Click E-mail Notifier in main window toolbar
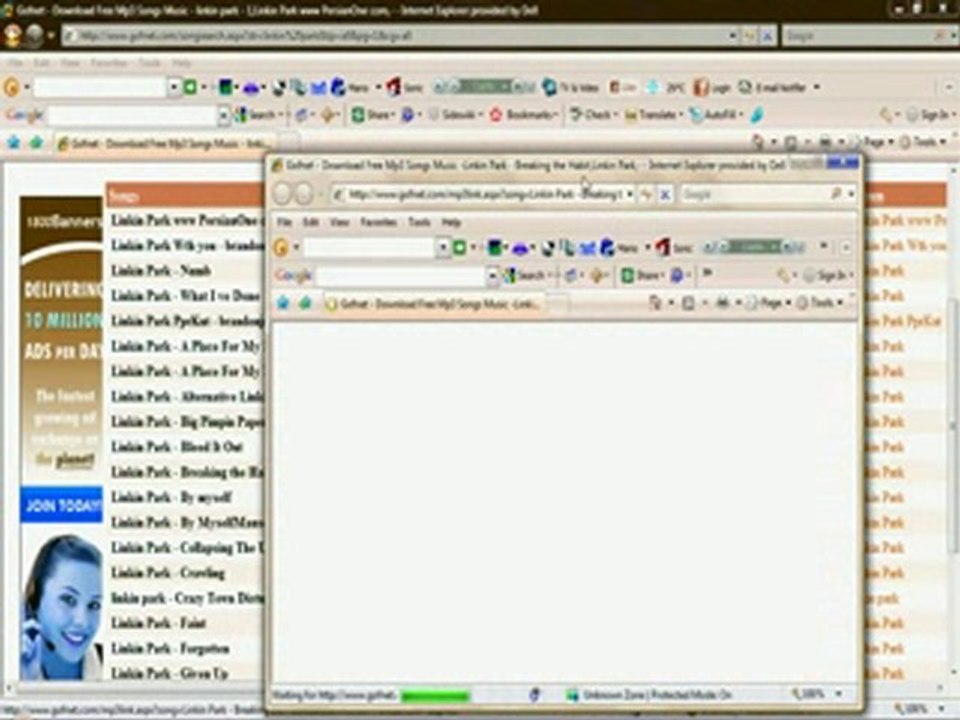 (773, 88)
